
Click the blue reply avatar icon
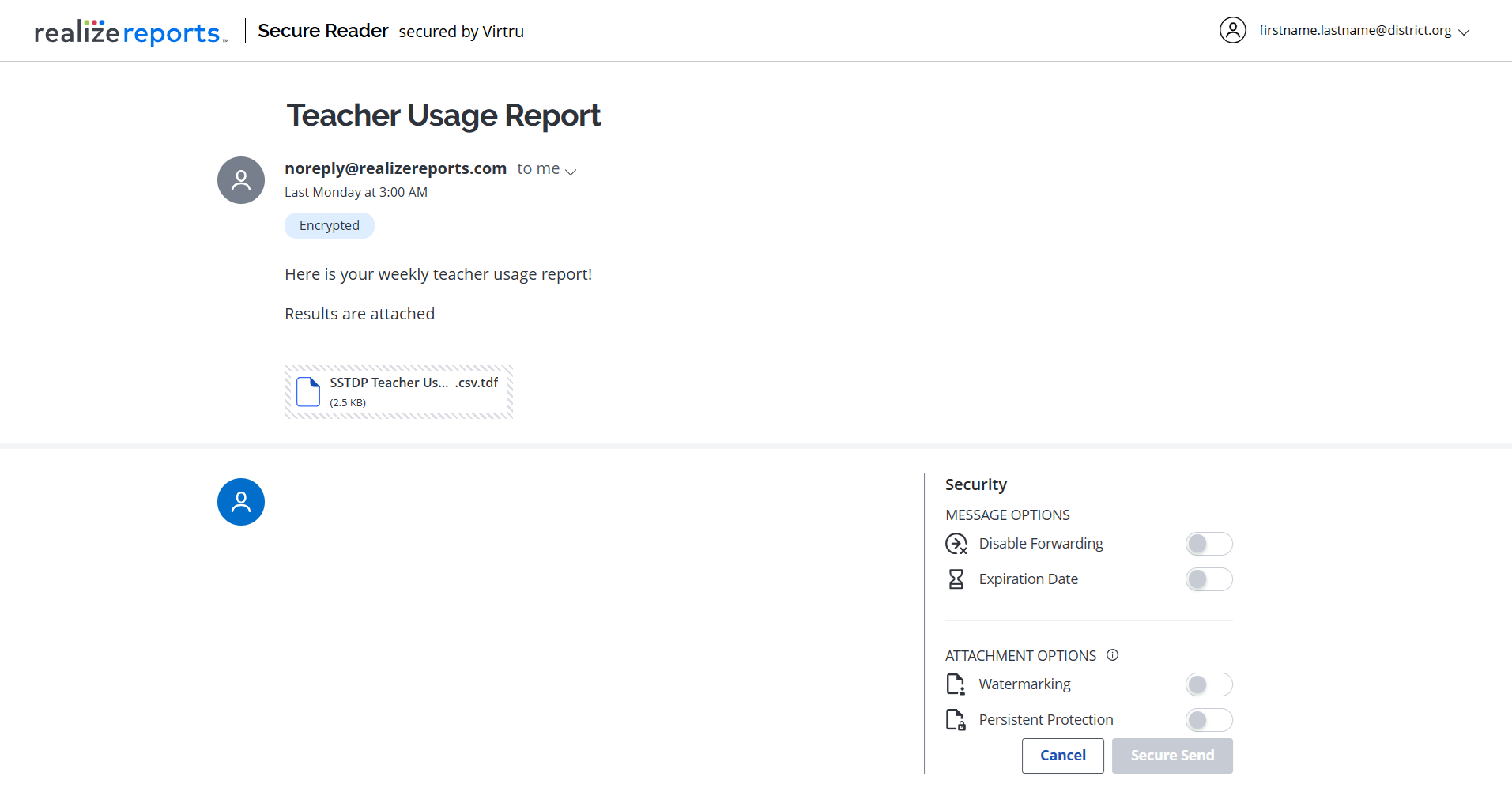tap(241, 502)
